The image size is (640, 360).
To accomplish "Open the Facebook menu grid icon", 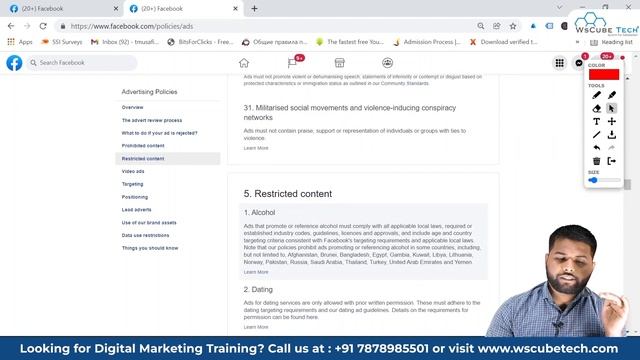I will tap(560, 63).
